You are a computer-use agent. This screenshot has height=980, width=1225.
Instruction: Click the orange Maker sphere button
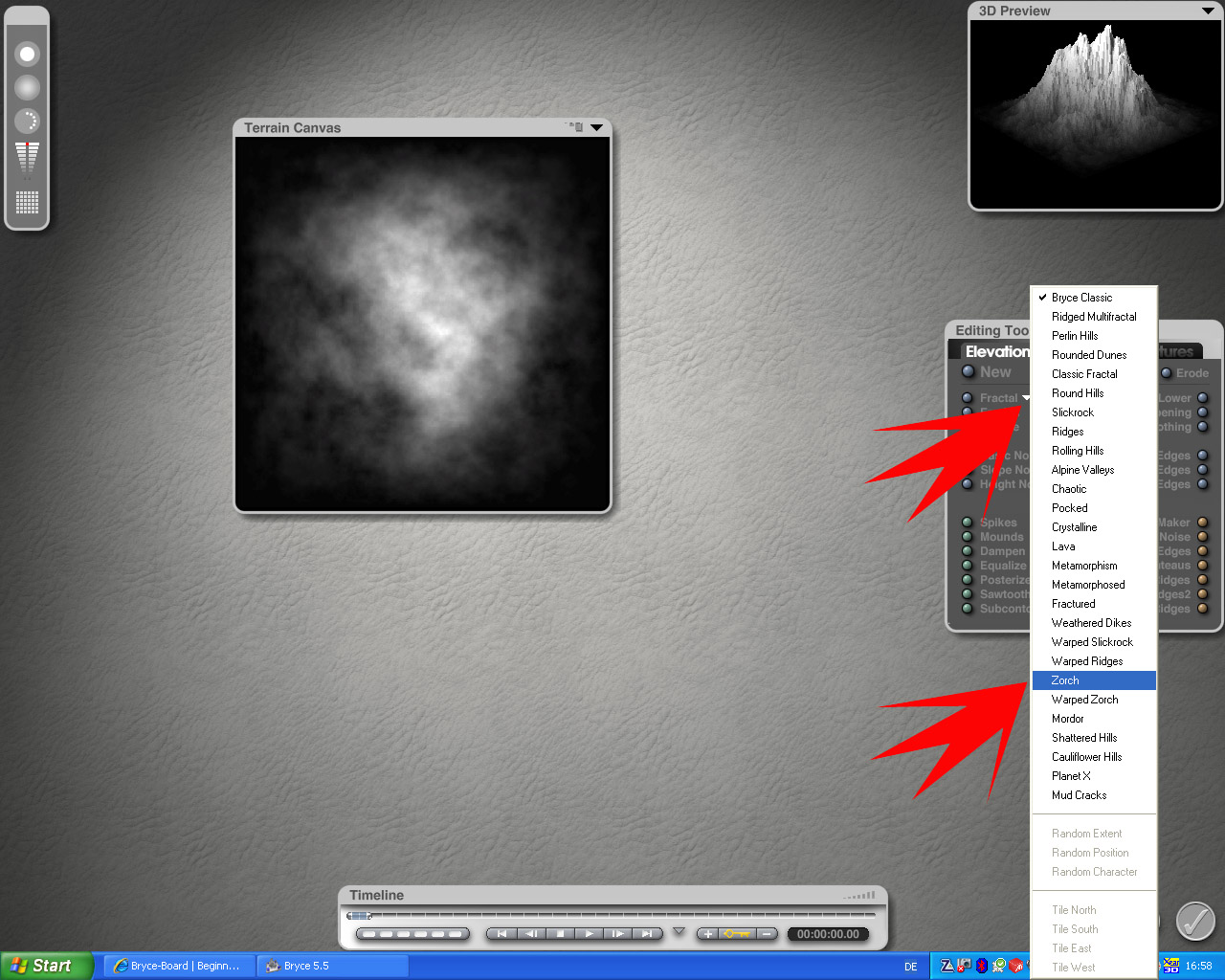tap(1203, 523)
